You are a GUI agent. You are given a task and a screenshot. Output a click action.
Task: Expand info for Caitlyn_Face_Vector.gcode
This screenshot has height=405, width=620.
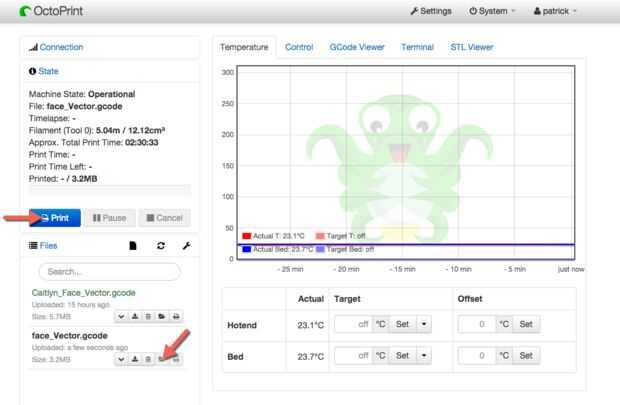click(x=121, y=316)
